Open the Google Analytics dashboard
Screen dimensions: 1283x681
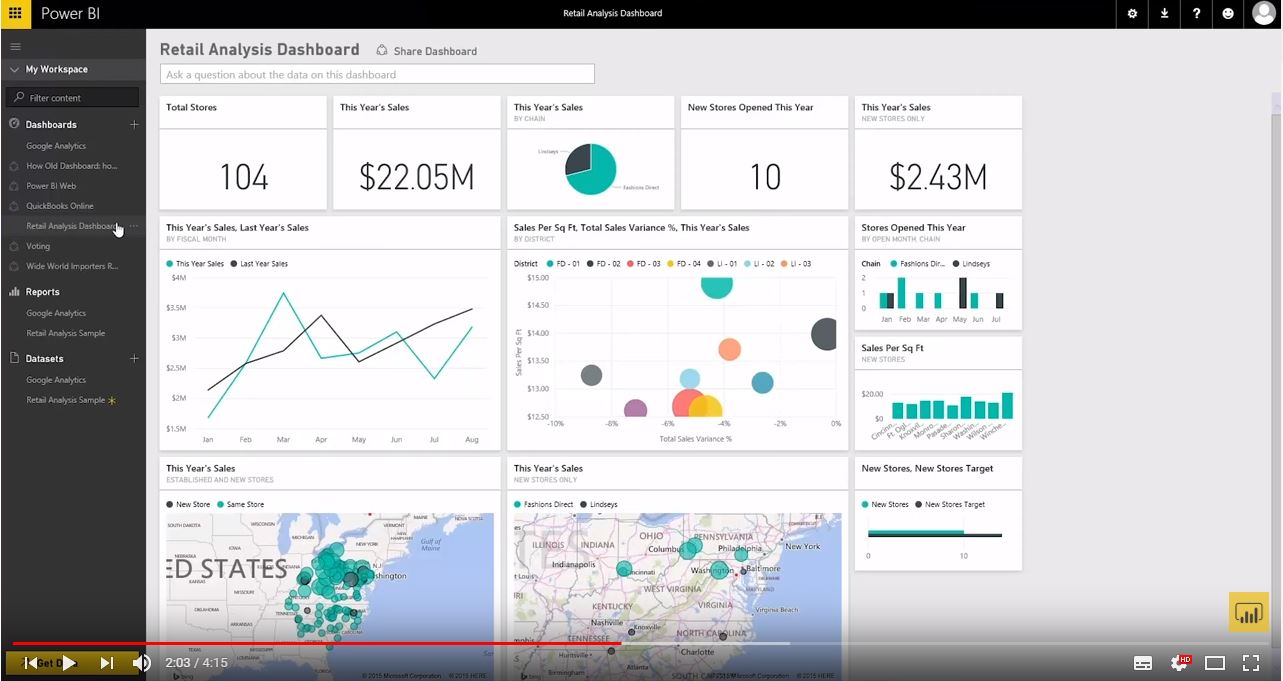coord(56,146)
